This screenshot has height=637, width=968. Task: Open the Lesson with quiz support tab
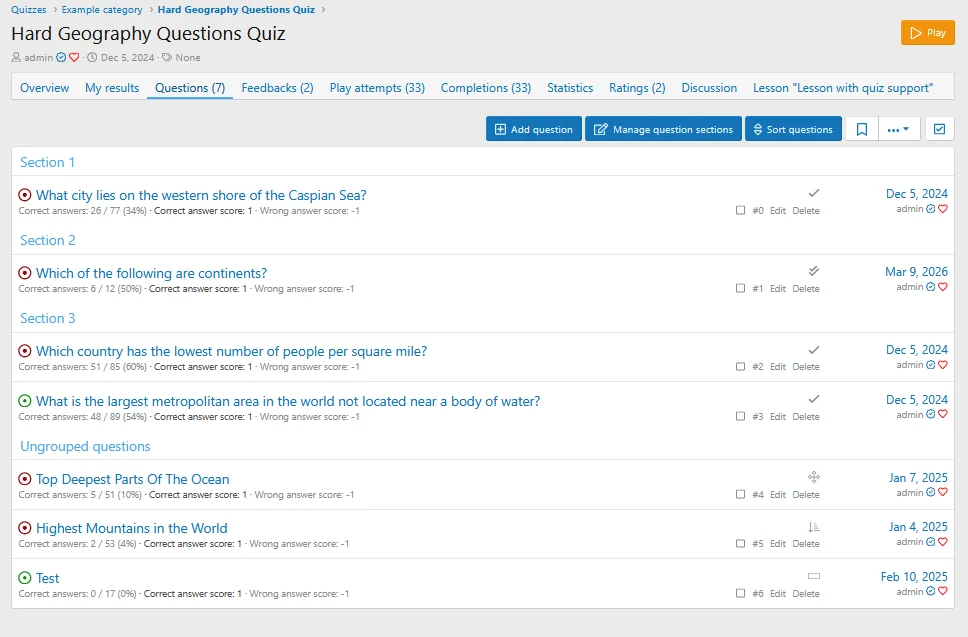click(x=843, y=88)
